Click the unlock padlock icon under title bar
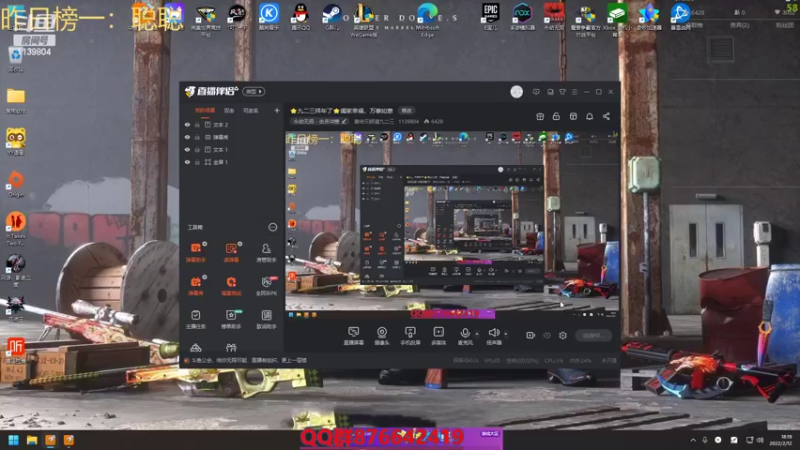 click(556, 116)
